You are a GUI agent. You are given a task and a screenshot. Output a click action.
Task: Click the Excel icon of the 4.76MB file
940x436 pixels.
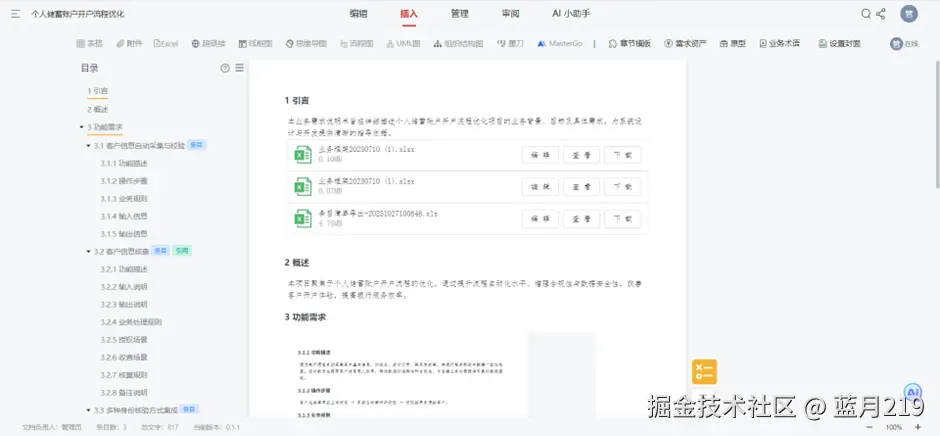[303, 218]
